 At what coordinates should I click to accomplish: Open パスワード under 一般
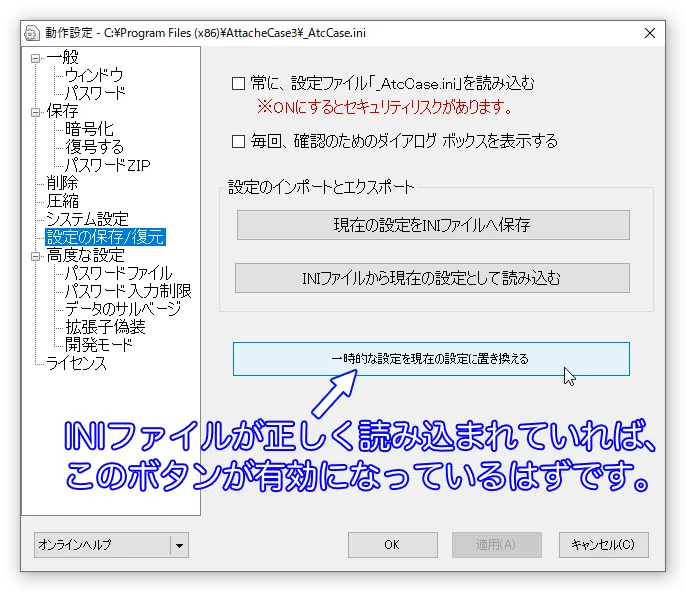coord(95,93)
